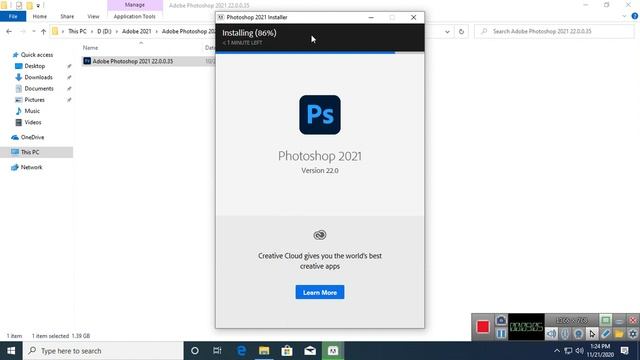Open Customize Quick Access Toolbar dropdown
The image size is (640, 360).
click(38, 6)
